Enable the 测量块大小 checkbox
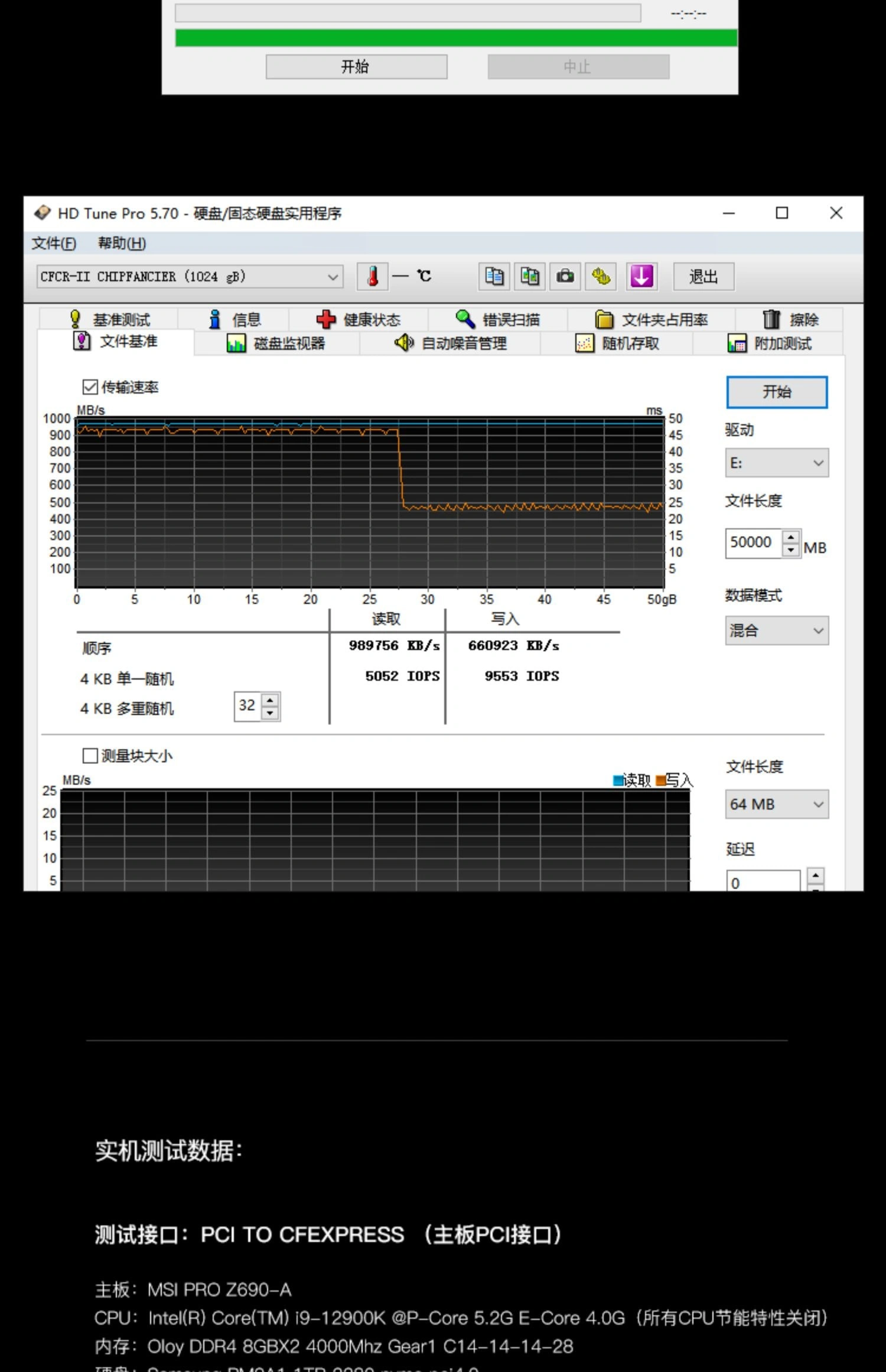Viewport: 886px width, 1372px height. [90, 756]
